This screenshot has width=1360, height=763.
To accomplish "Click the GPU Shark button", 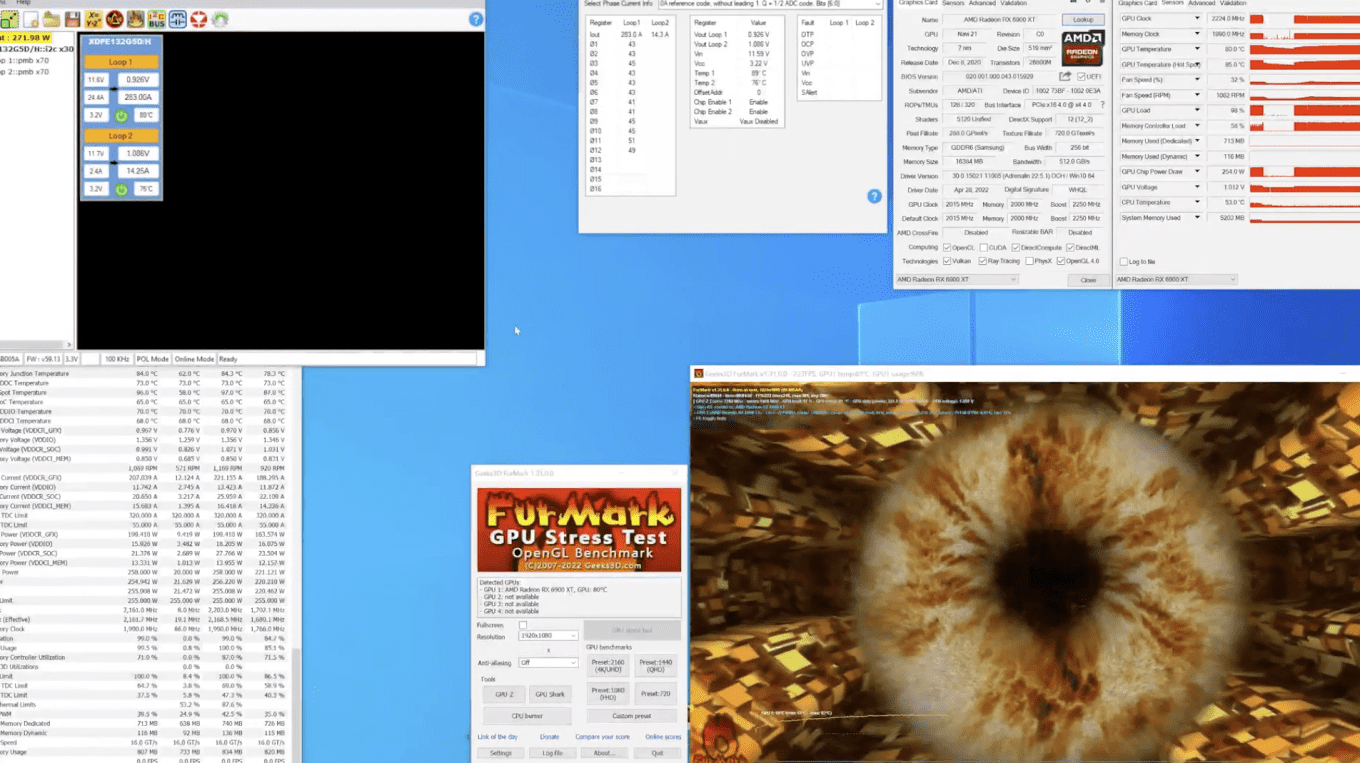I will click(550, 694).
